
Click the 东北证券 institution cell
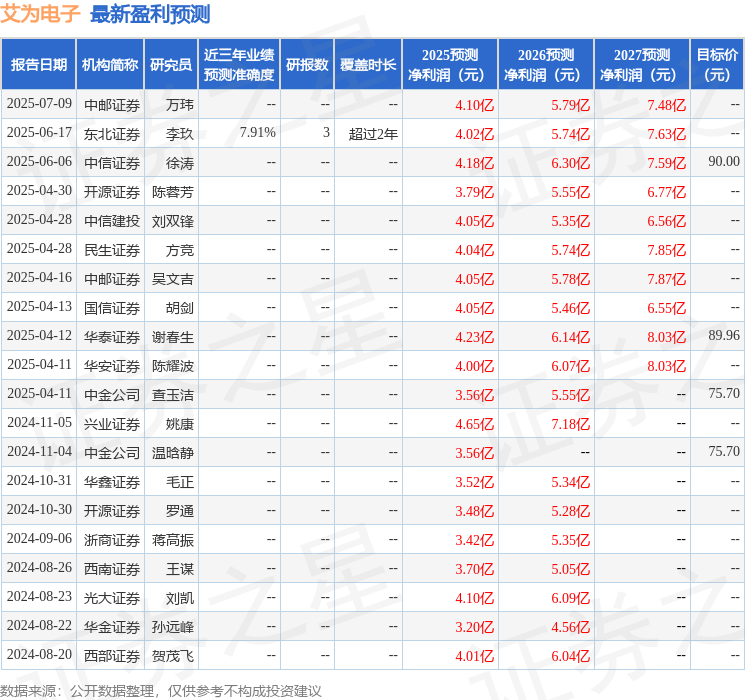[x=111, y=133]
